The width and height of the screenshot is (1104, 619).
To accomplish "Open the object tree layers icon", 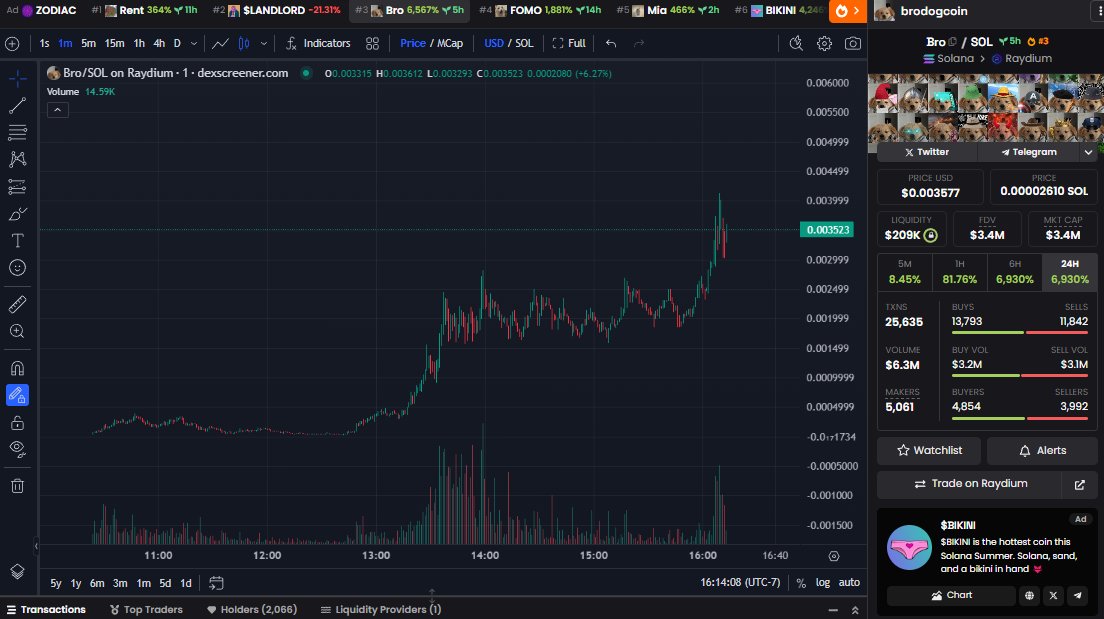I will [18, 571].
